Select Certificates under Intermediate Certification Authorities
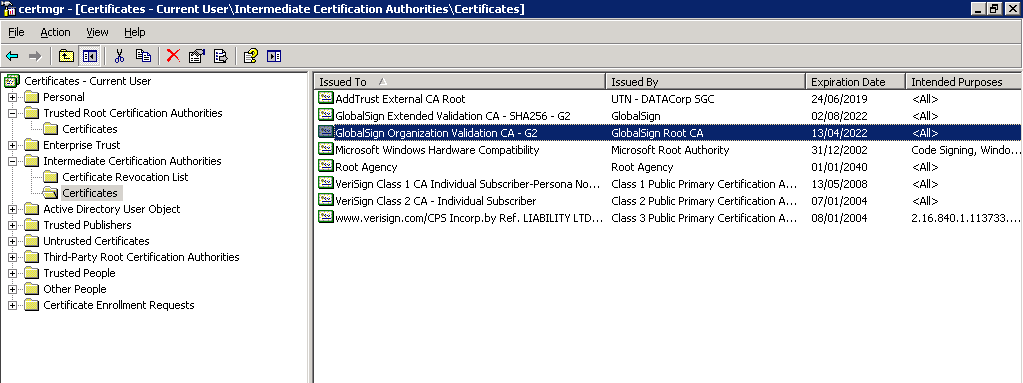The width and height of the screenshot is (1023, 383). [90, 193]
